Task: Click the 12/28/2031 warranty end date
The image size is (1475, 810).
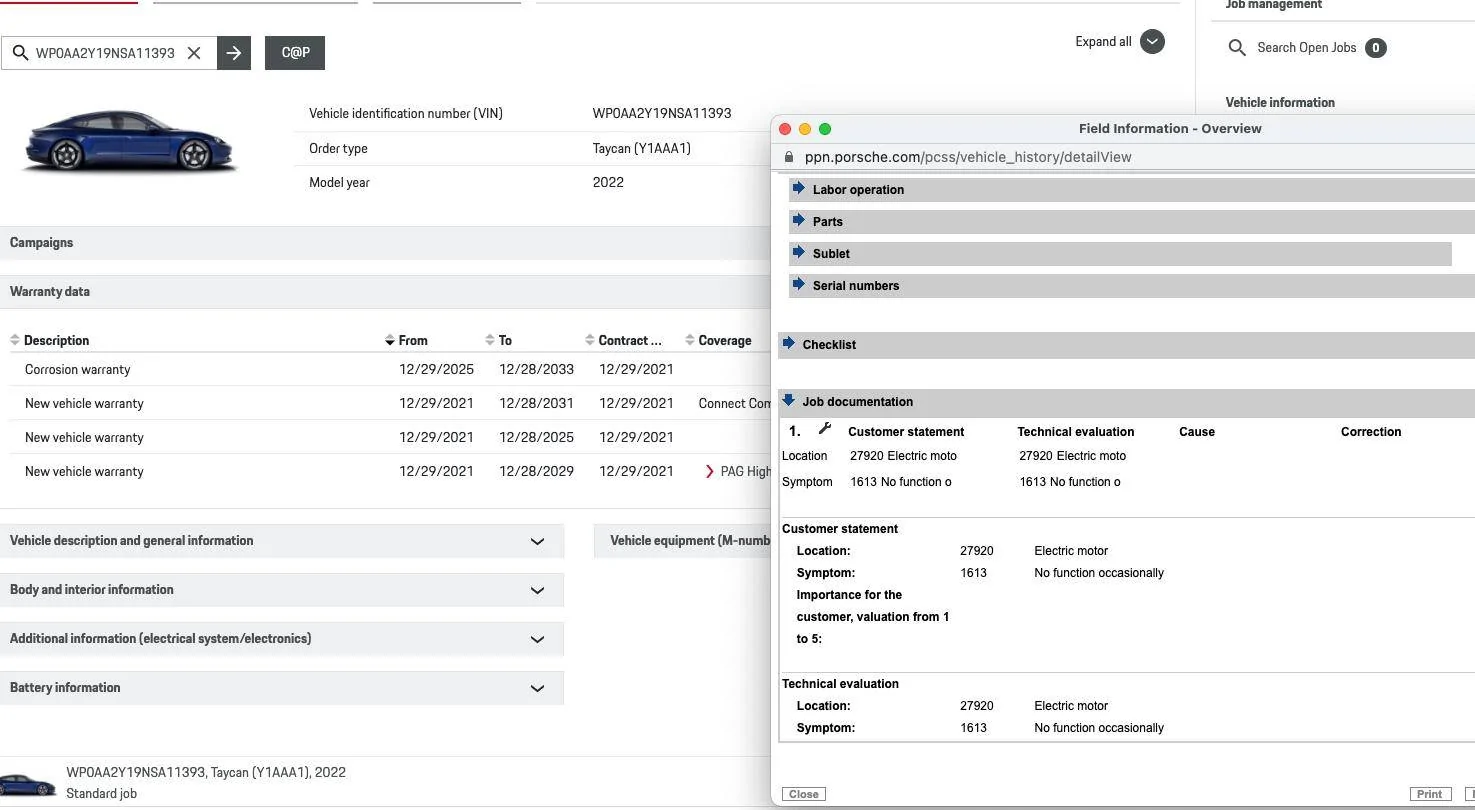Action: tap(537, 404)
